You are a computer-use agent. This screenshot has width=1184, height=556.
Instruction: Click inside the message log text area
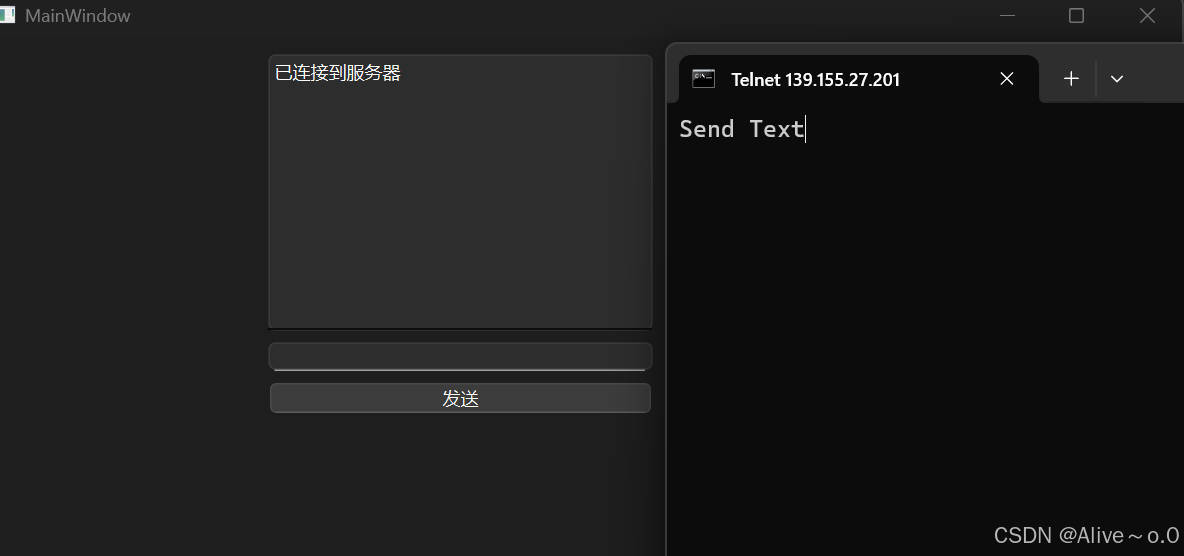click(x=460, y=204)
